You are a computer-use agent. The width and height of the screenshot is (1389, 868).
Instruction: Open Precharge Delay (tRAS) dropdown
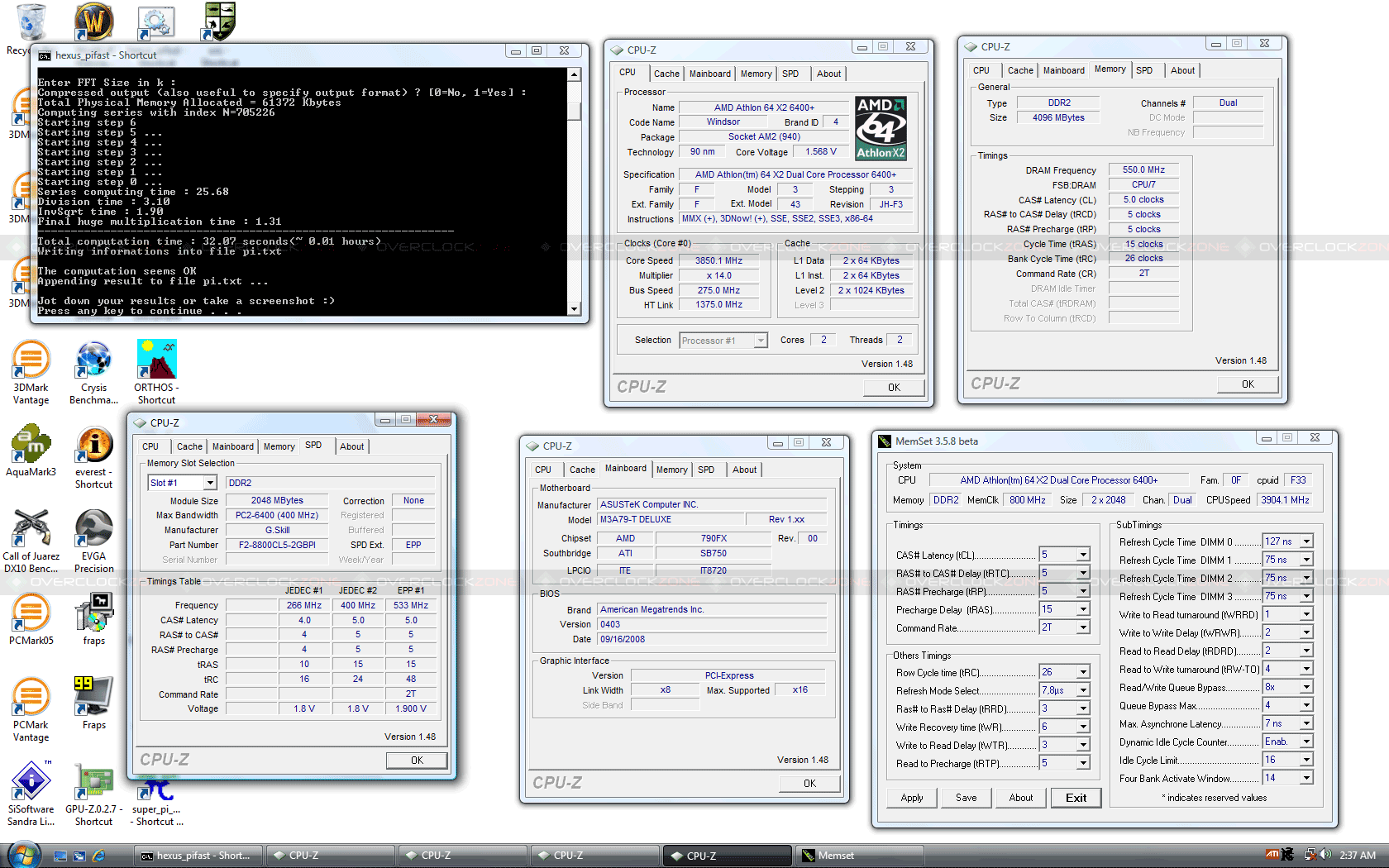(x=1083, y=609)
